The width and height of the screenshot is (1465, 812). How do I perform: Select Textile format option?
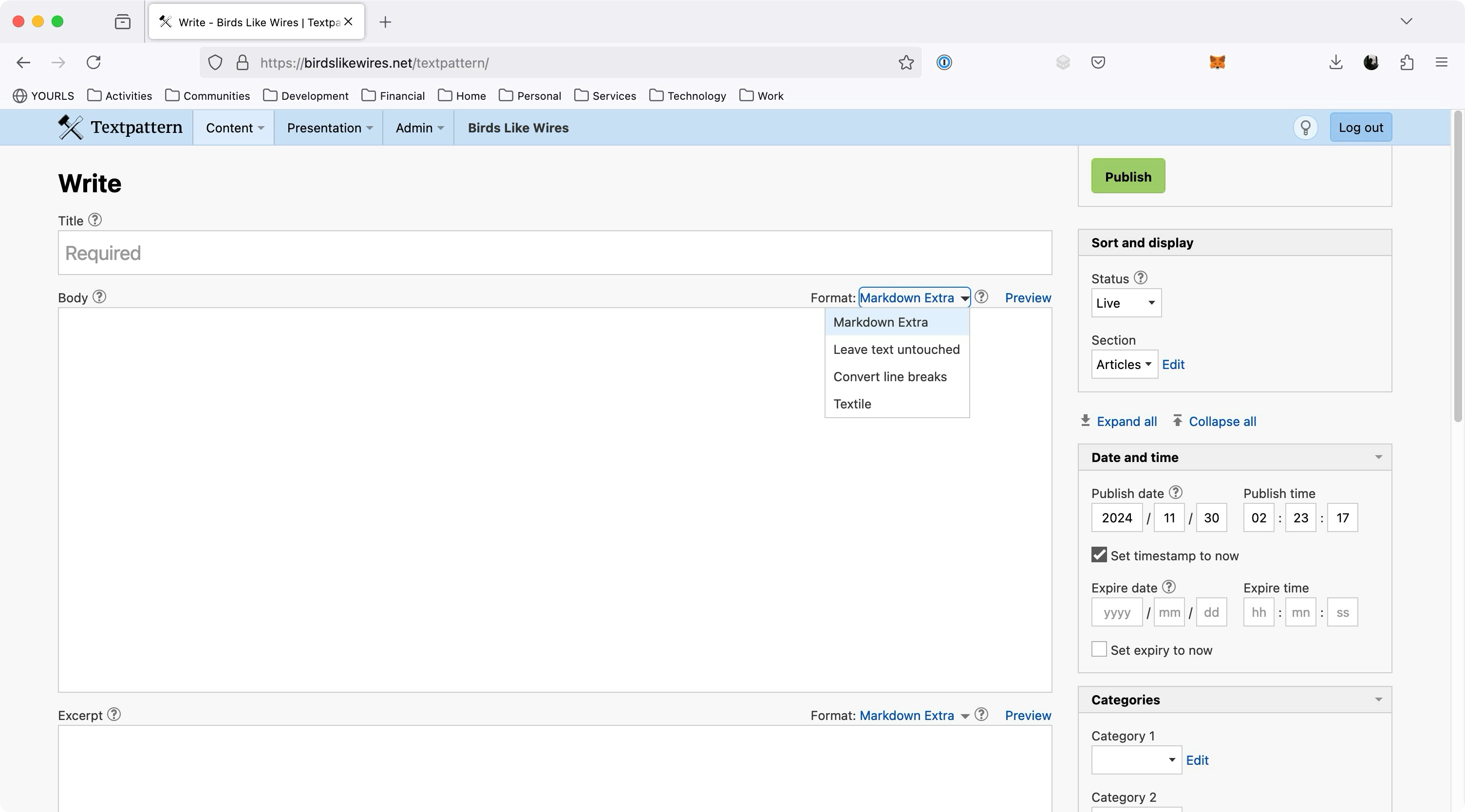(897, 404)
